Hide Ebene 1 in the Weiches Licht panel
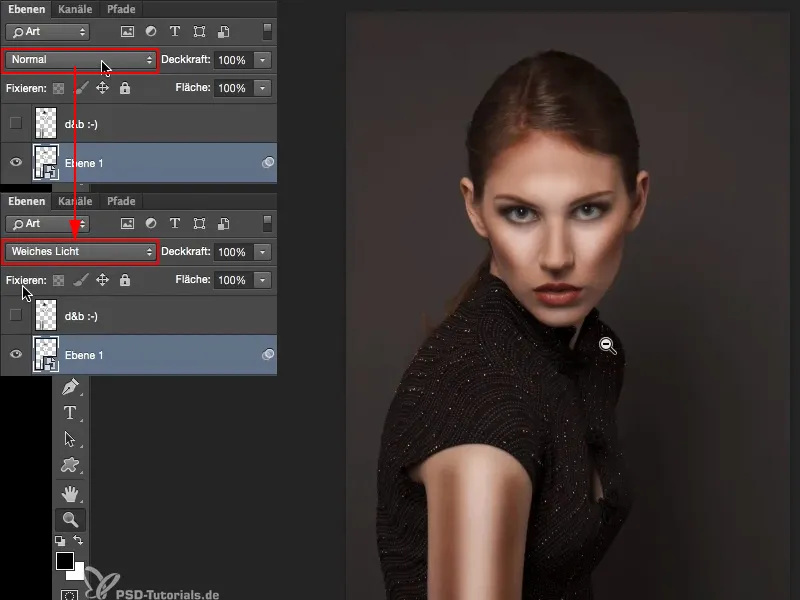The image size is (800, 600). [14, 354]
